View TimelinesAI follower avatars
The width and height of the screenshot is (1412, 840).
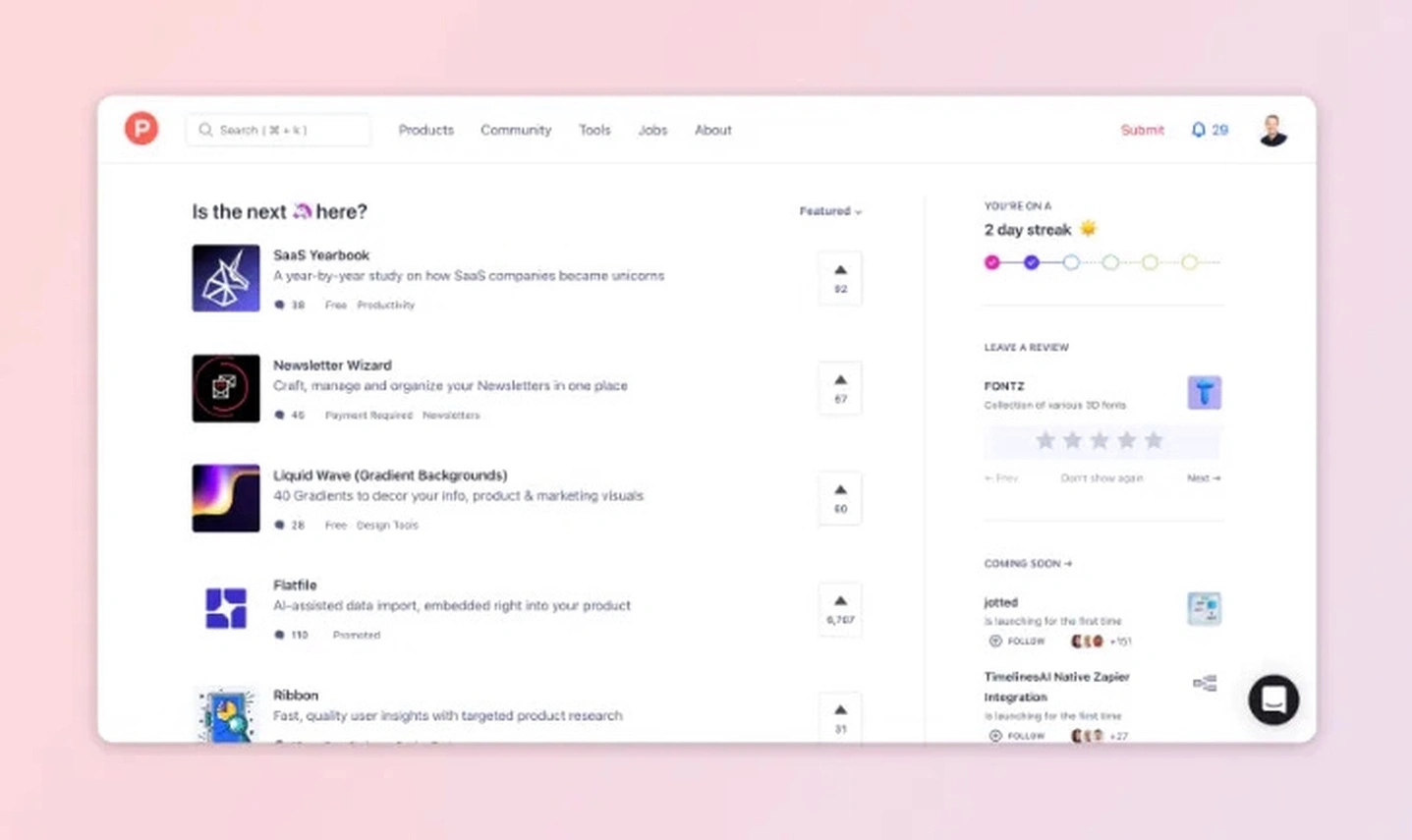[x=1087, y=736]
